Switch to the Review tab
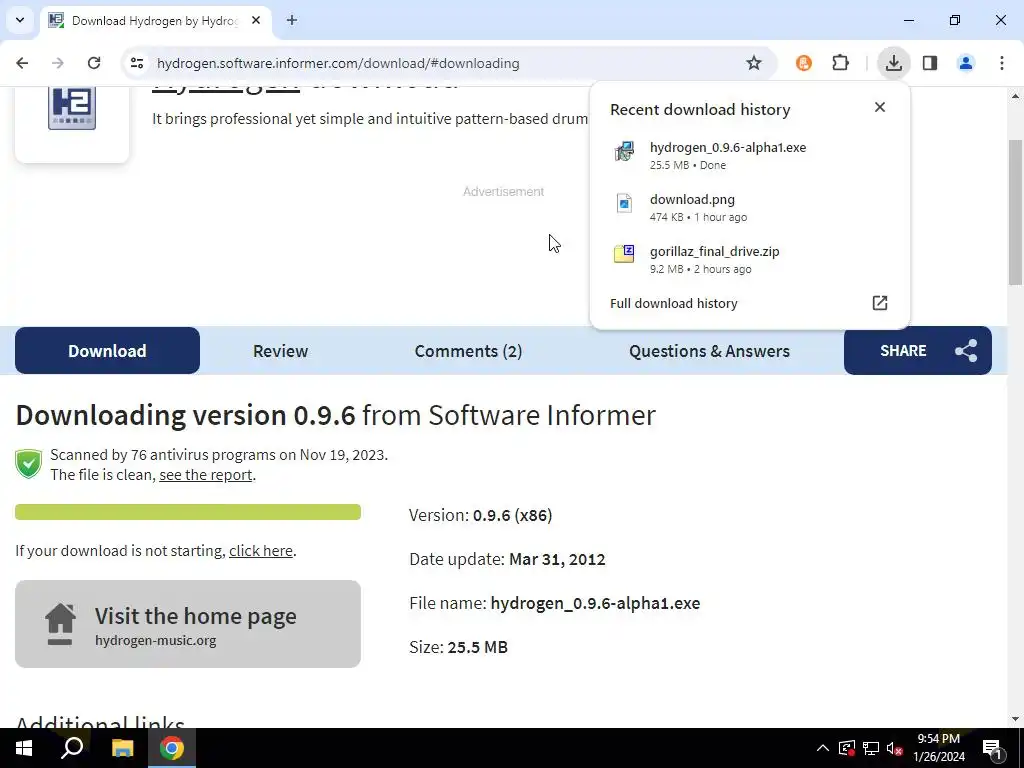Screen dimensions: 1024x768 [280, 351]
